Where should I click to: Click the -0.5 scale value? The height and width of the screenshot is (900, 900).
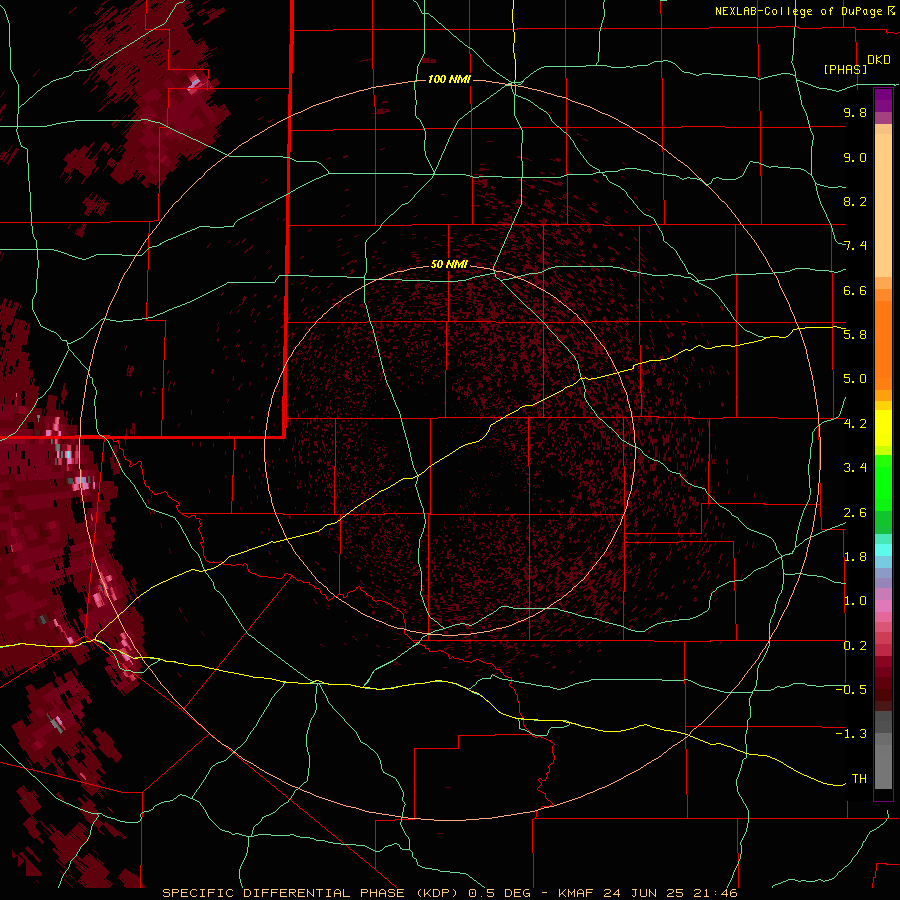(851, 690)
